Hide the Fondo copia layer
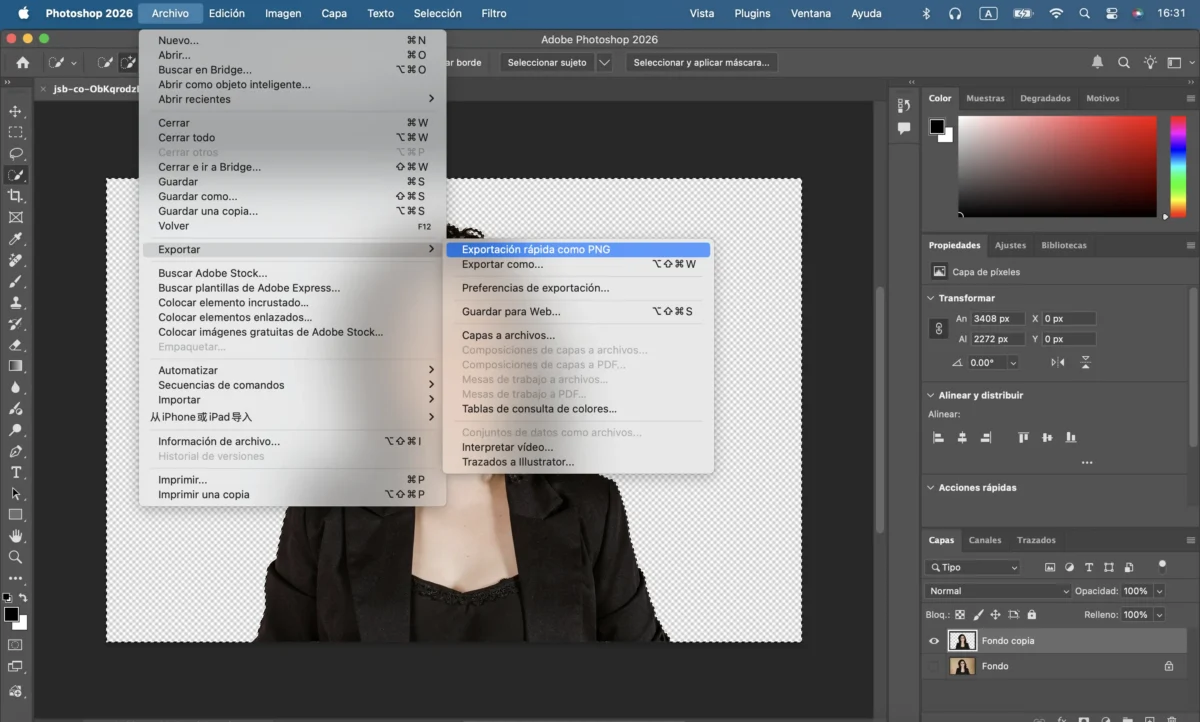Viewport: 1200px width, 722px height. (934, 641)
